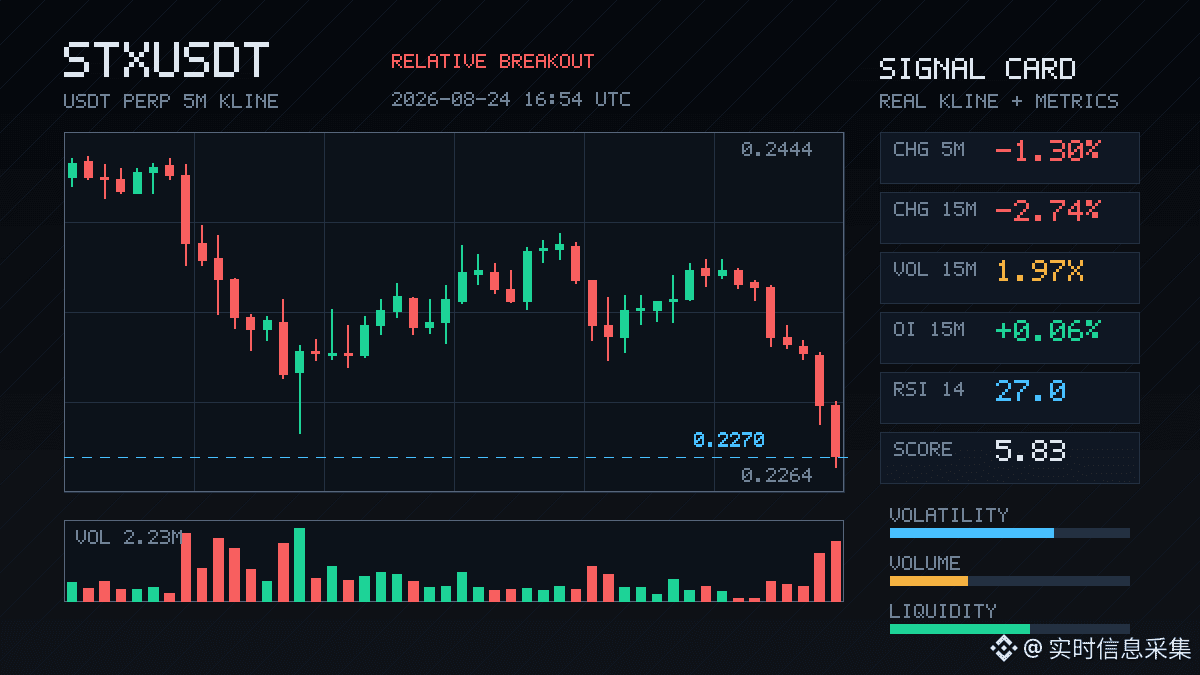The width and height of the screenshot is (1200, 675).
Task: Open the CHG 15M metric card
Action: [x=1009, y=217]
